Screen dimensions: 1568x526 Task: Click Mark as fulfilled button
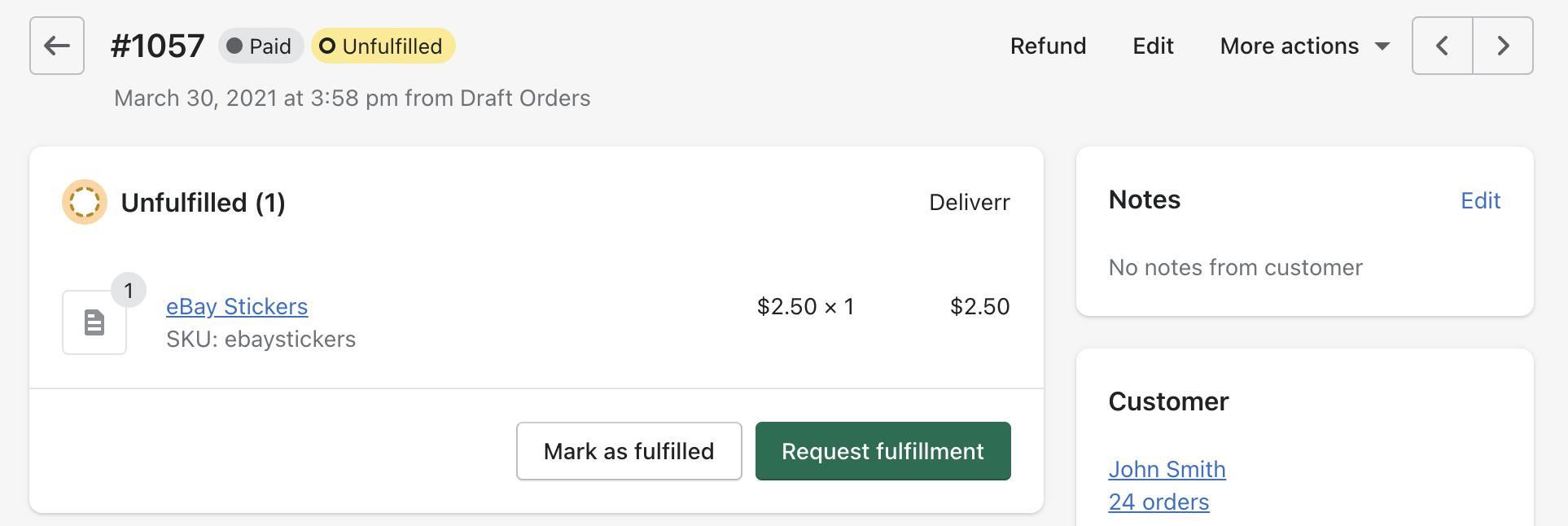(629, 451)
